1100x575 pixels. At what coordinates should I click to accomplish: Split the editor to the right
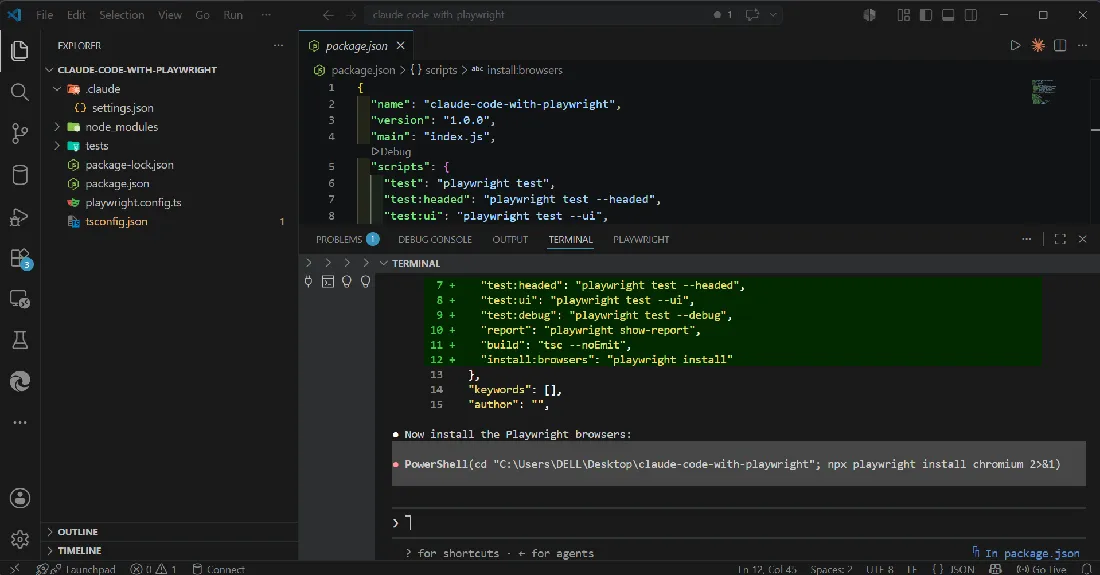click(1060, 46)
